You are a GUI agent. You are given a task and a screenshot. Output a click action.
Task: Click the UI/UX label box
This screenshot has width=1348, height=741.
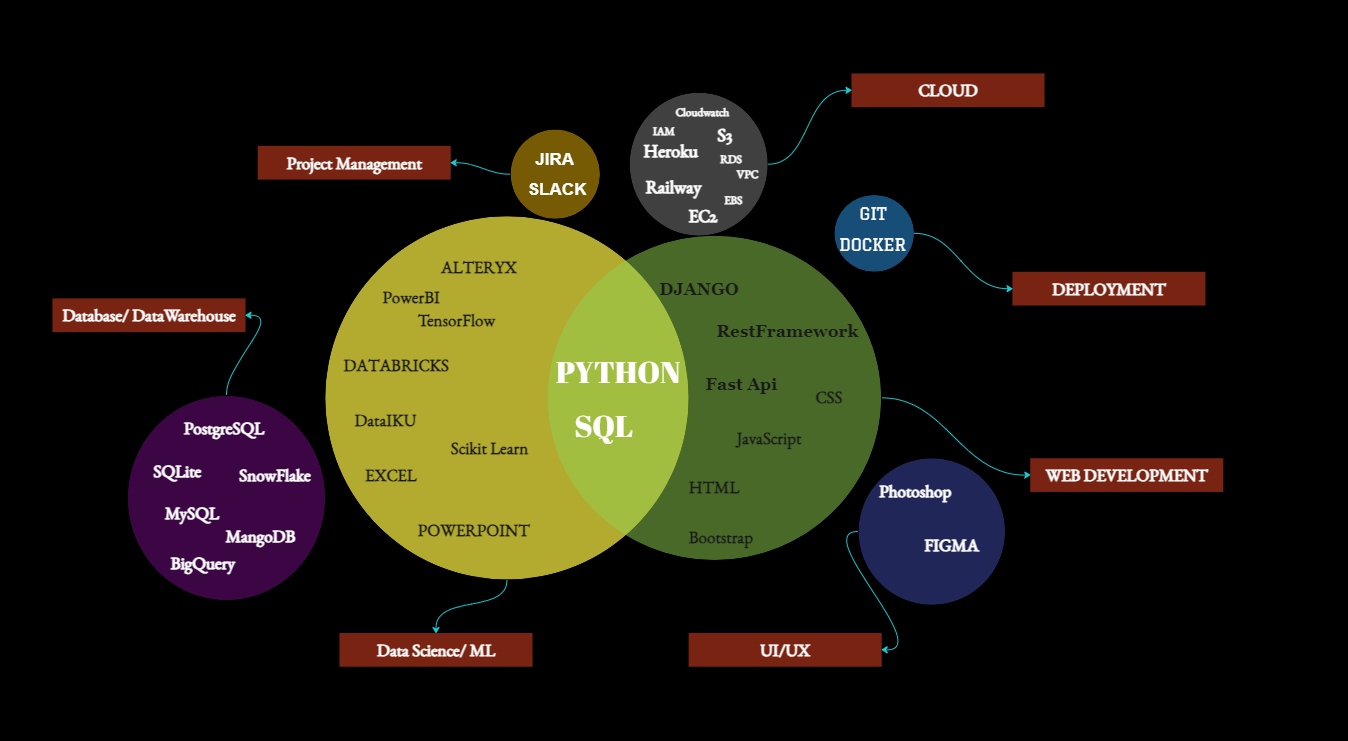(785, 650)
